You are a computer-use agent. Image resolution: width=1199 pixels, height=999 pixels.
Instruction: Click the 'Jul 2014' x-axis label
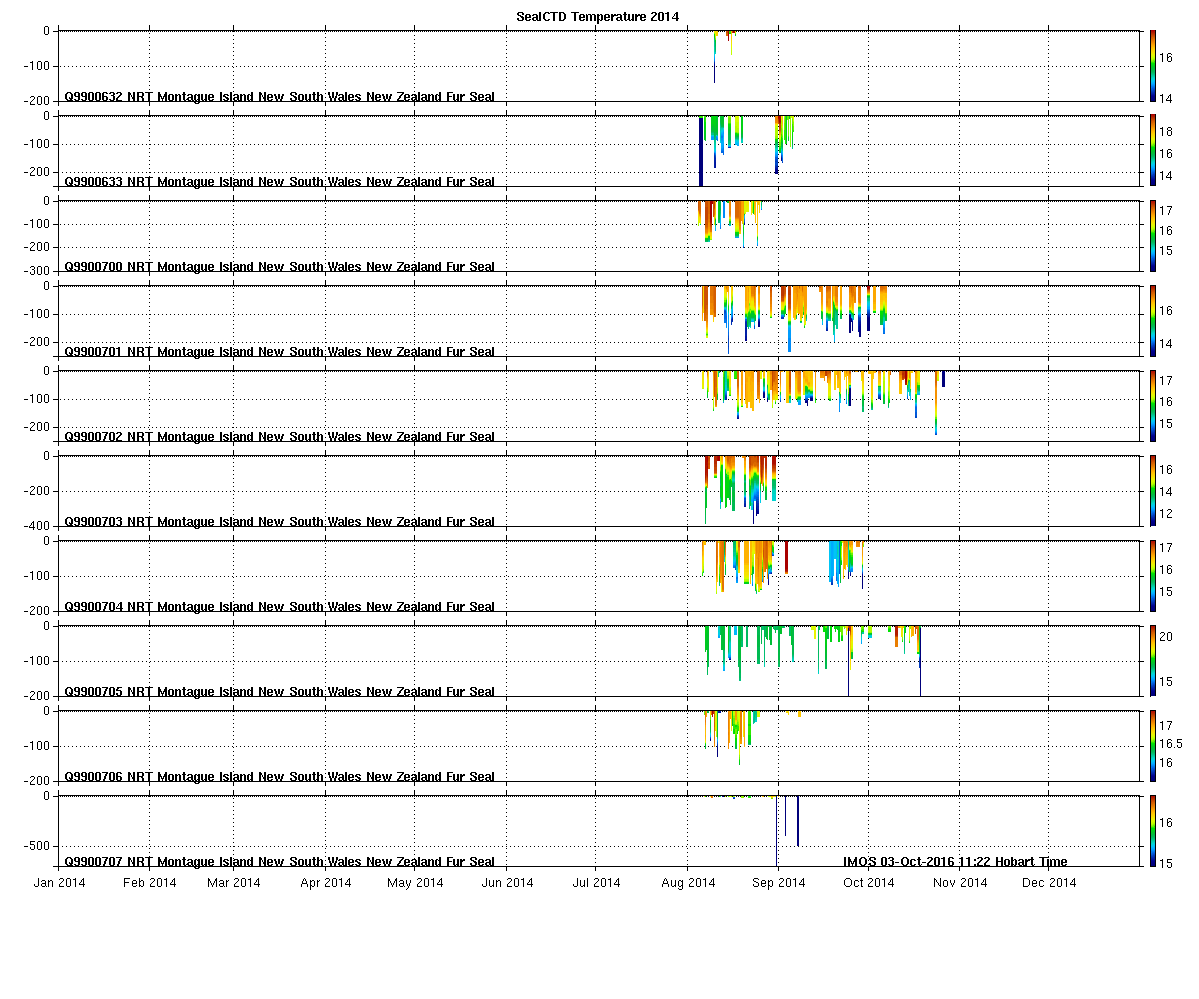tap(596, 882)
